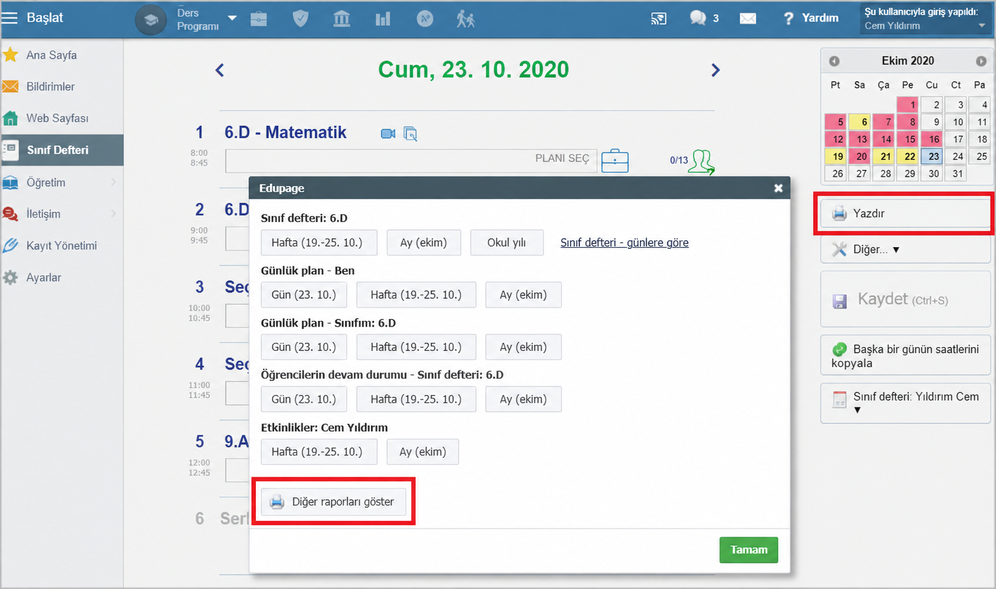Open Sınıf defteri - günlere göre link
996x589 pixels.
point(624,242)
